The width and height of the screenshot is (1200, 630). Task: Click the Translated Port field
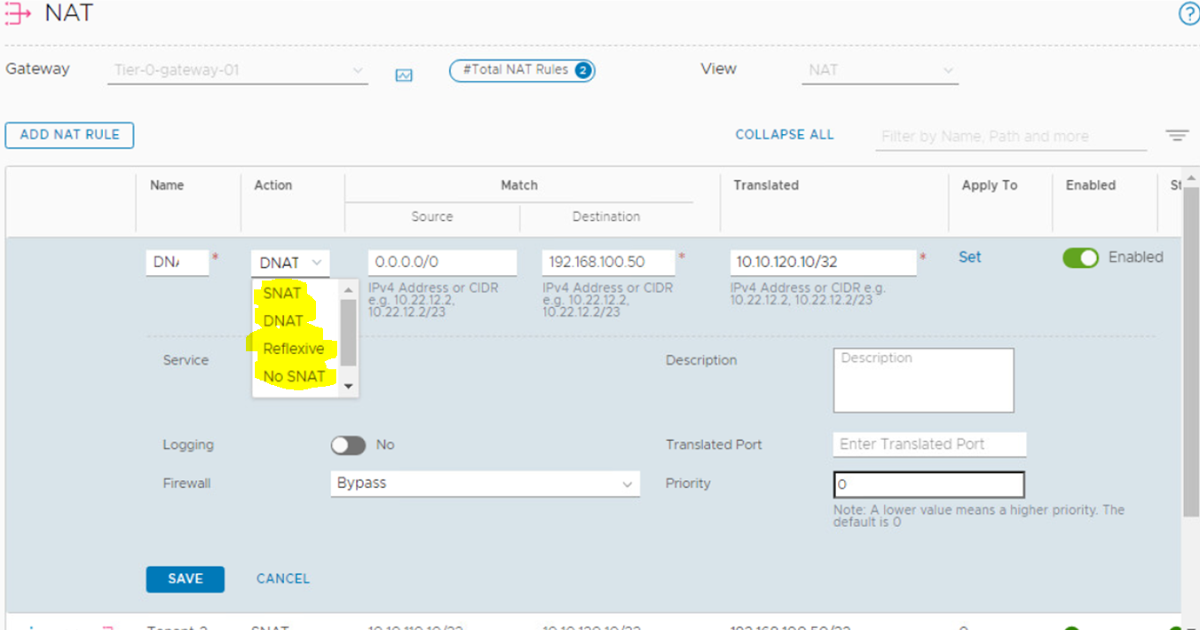click(x=929, y=445)
